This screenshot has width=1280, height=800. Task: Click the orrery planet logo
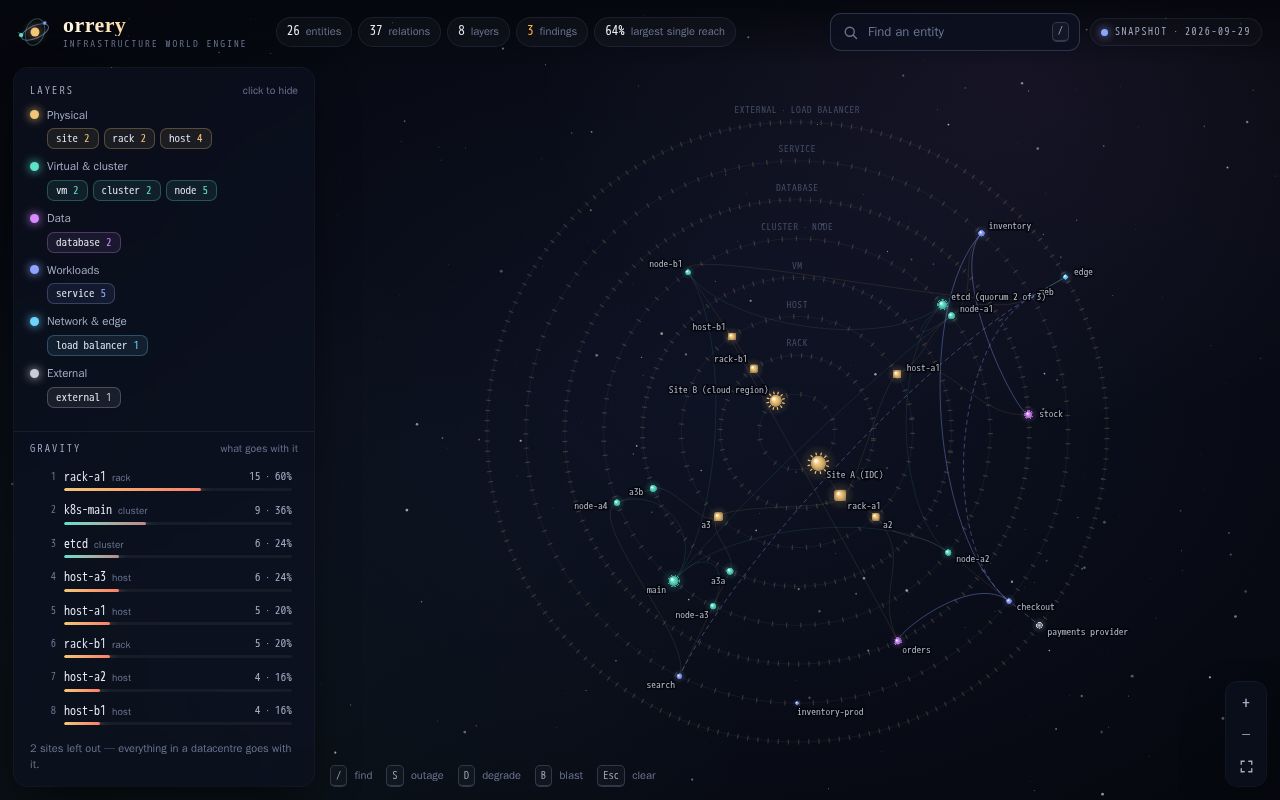click(34, 32)
